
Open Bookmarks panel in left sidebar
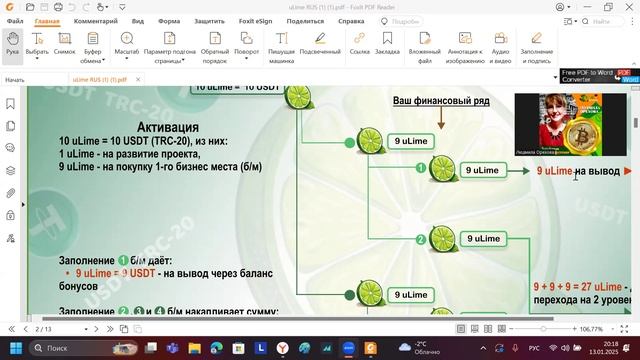click(11, 104)
